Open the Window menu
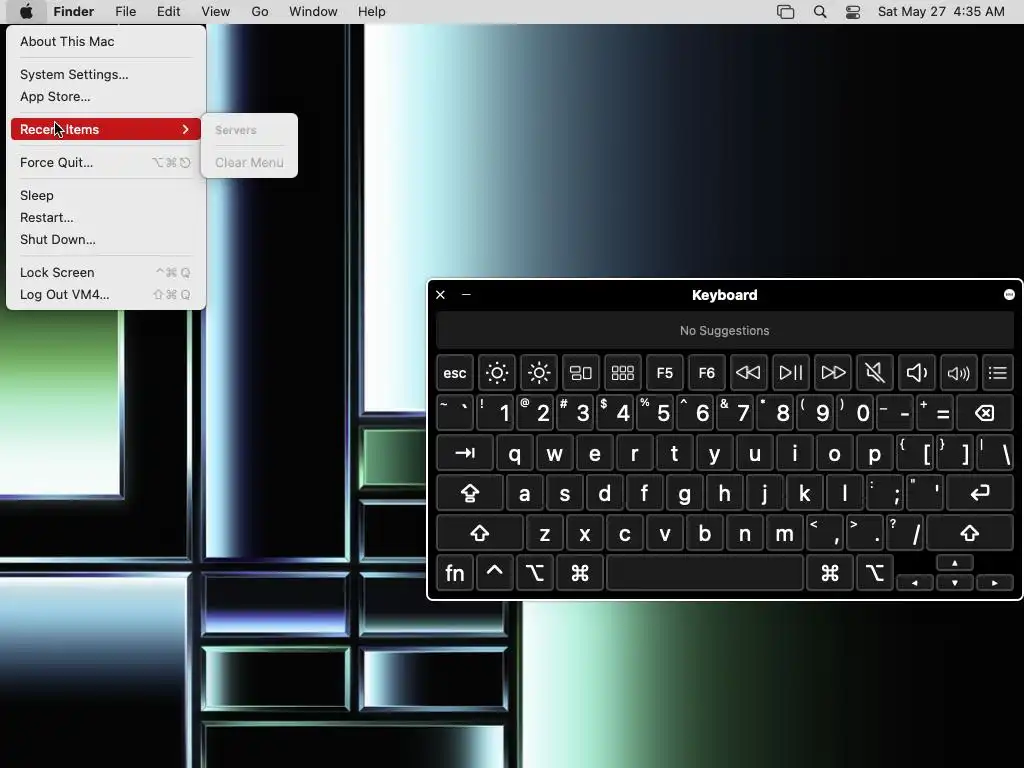This screenshot has height=768, width=1024. [x=313, y=12]
